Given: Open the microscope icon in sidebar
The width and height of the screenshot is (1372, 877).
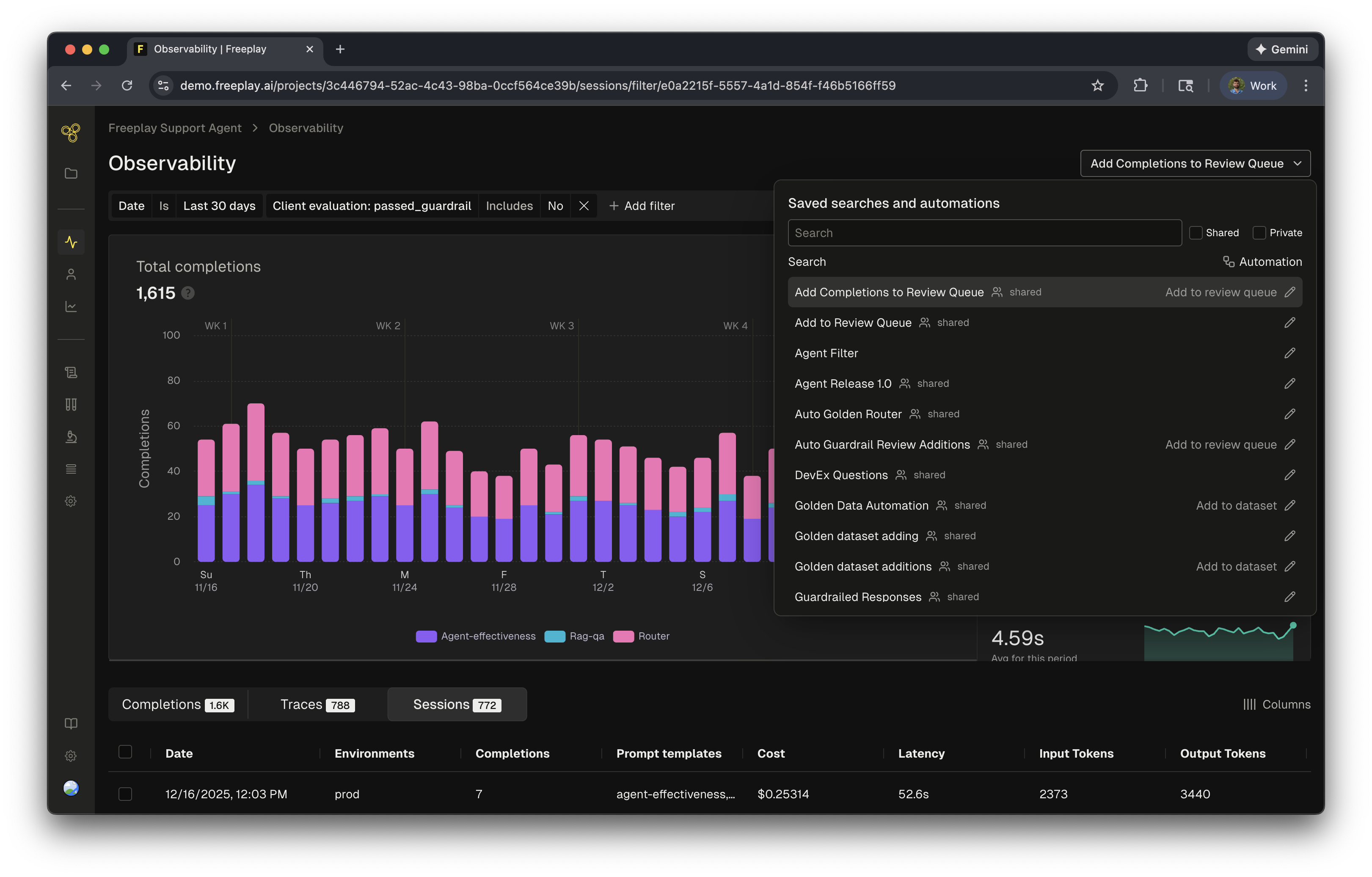Looking at the screenshot, I should pos(71,437).
